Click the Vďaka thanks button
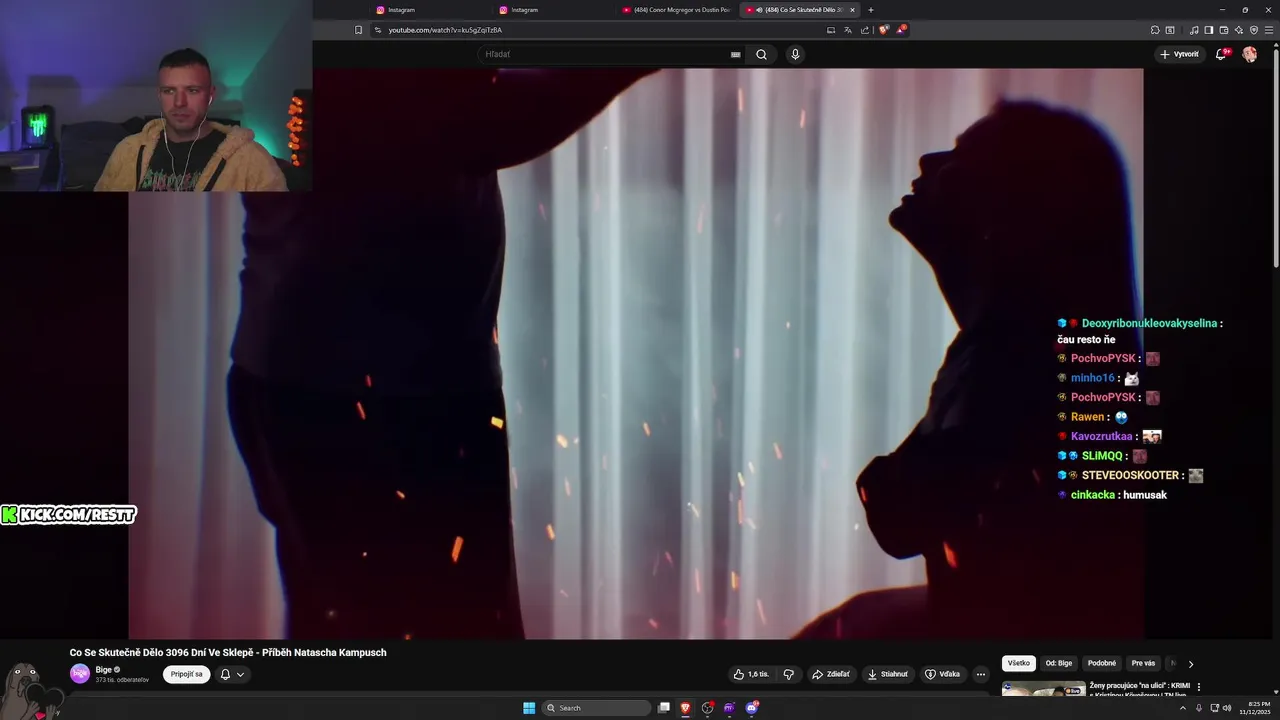Viewport: 1280px width, 720px height. coord(942,674)
